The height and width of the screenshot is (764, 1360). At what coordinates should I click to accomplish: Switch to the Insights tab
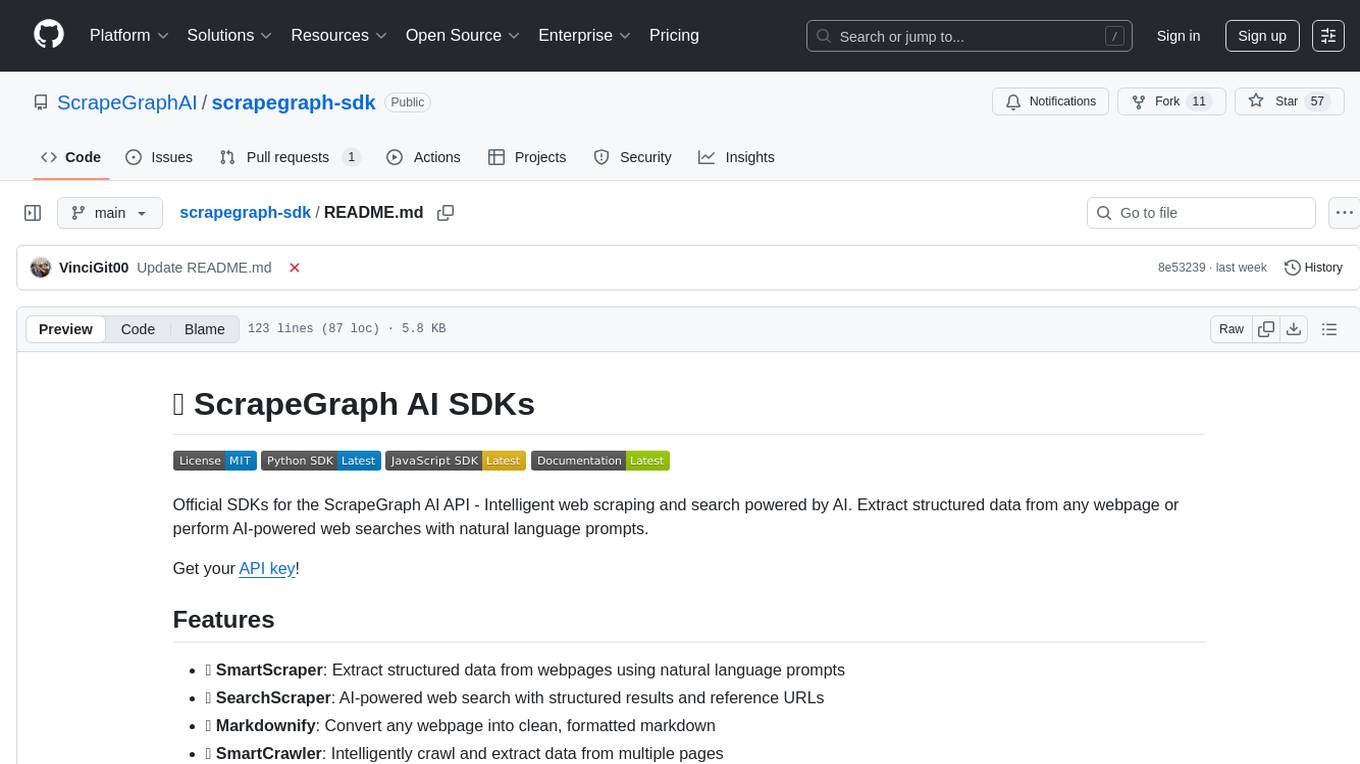point(736,157)
